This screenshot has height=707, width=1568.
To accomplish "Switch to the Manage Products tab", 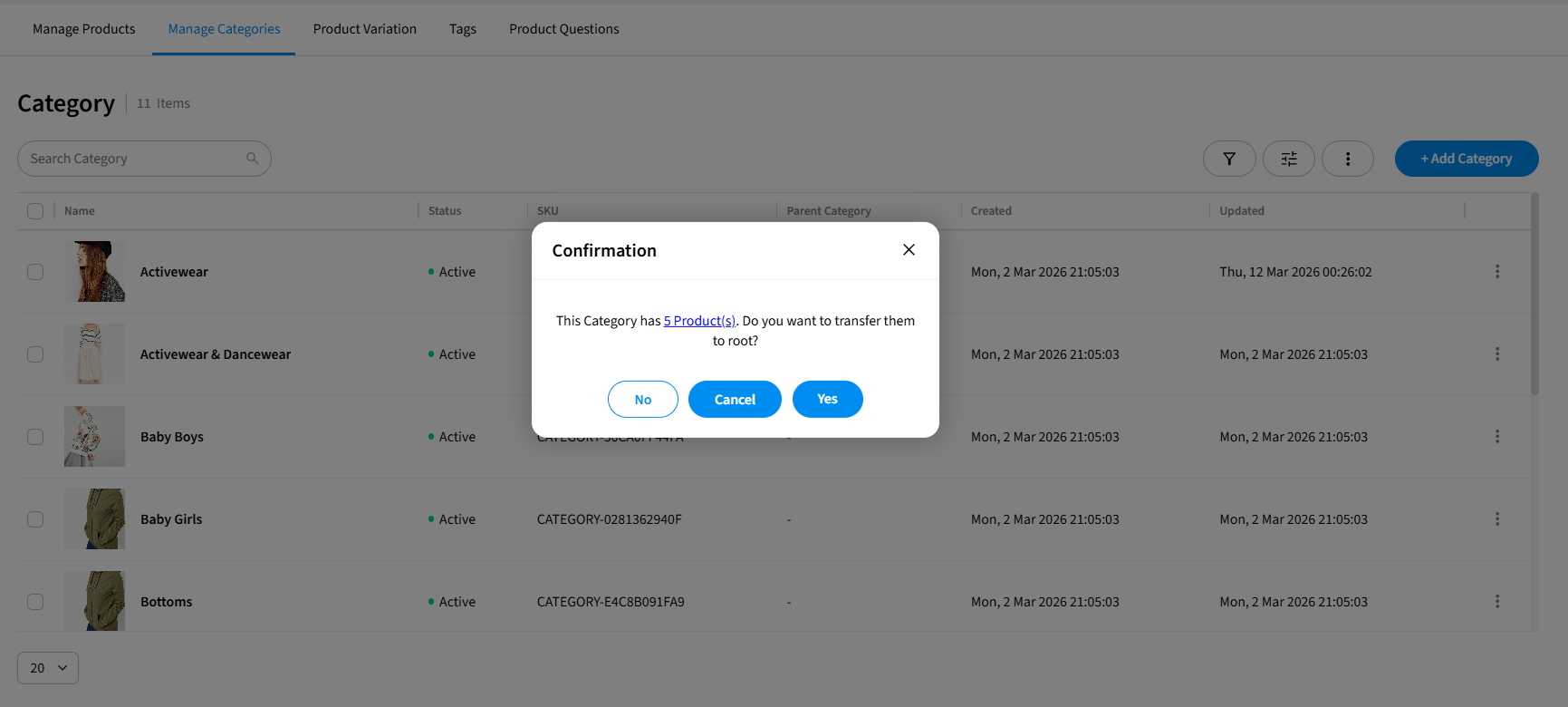I will point(83,29).
